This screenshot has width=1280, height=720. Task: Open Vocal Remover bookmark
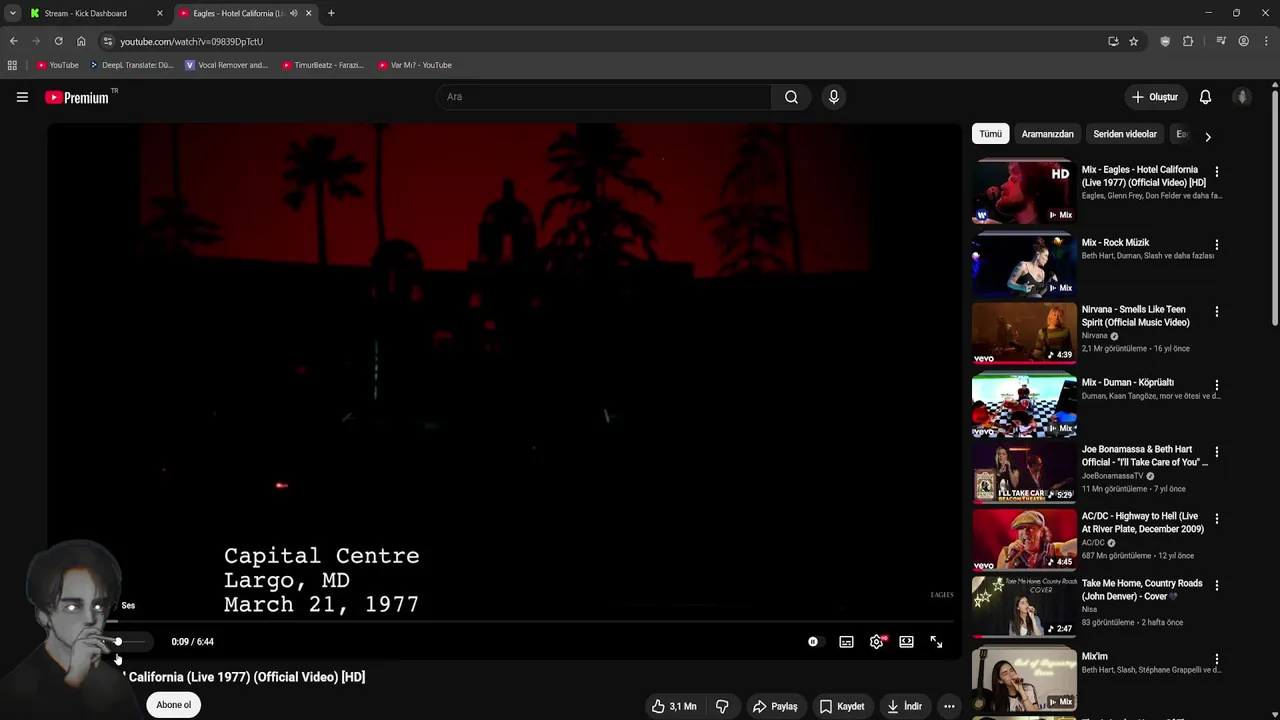click(x=226, y=65)
